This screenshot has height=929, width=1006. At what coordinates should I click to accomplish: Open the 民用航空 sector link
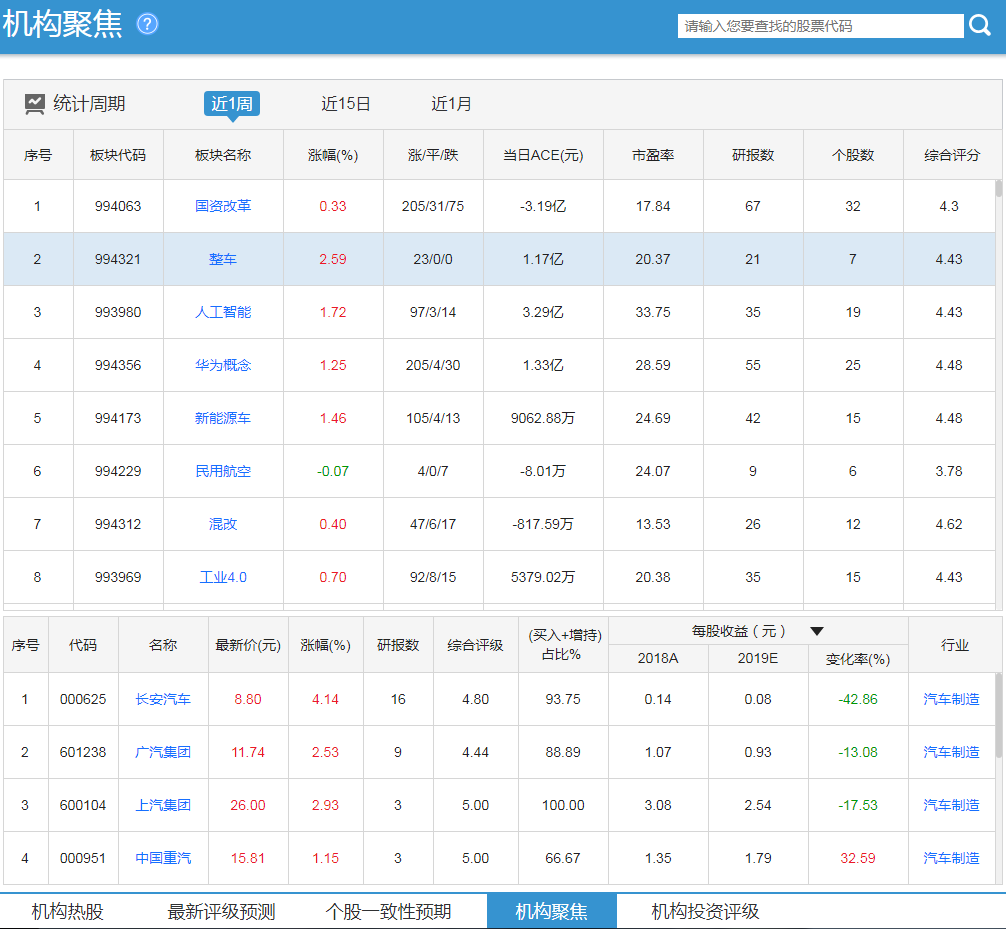[x=223, y=472]
